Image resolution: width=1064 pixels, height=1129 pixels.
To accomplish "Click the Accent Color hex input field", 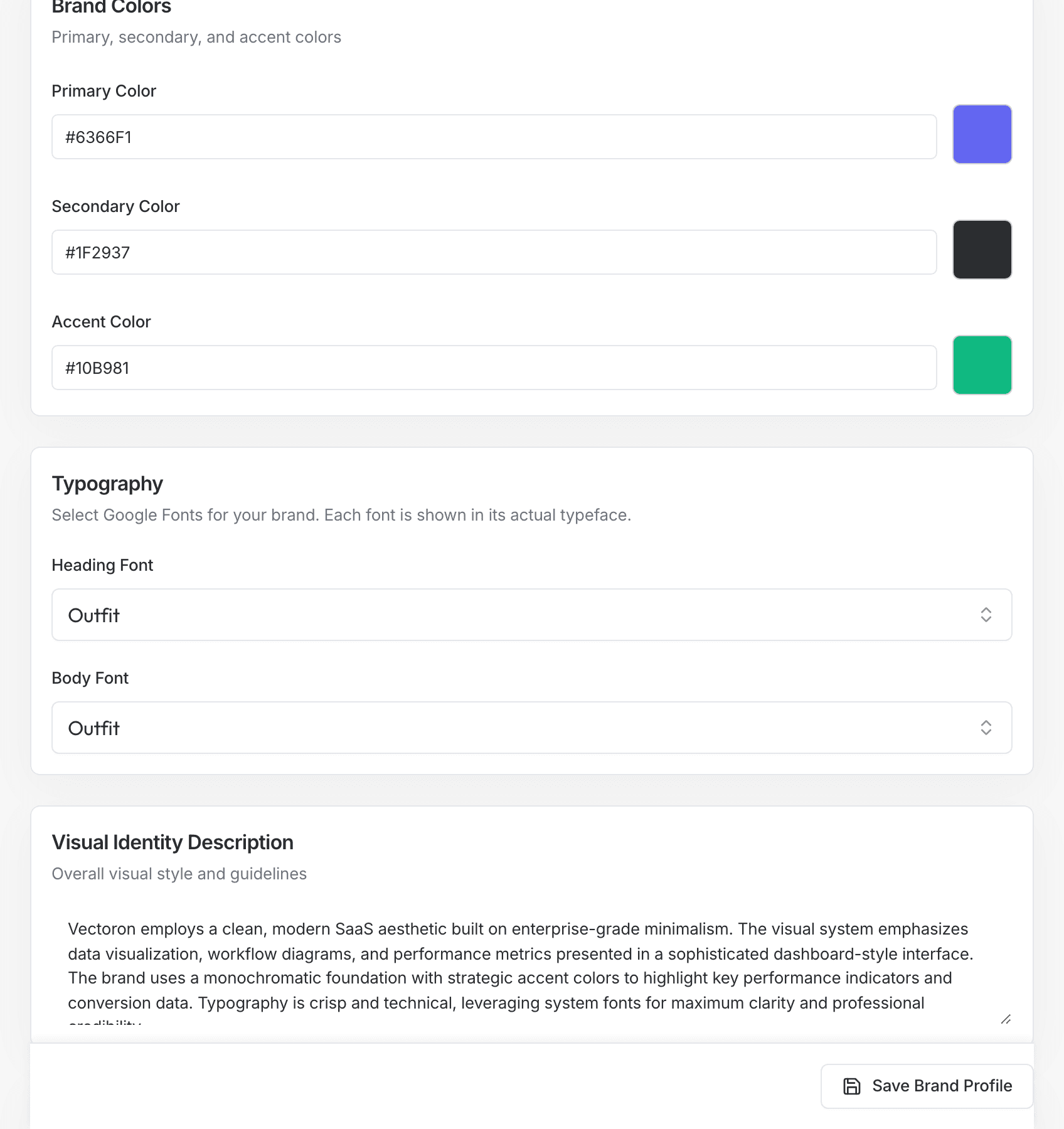I will click(x=494, y=368).
